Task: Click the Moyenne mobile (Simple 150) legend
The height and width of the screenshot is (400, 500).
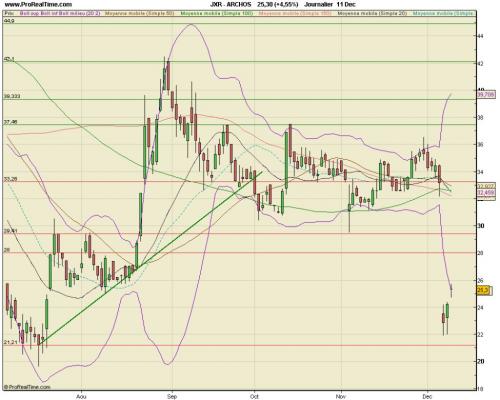Action: [x=295, y=14]
